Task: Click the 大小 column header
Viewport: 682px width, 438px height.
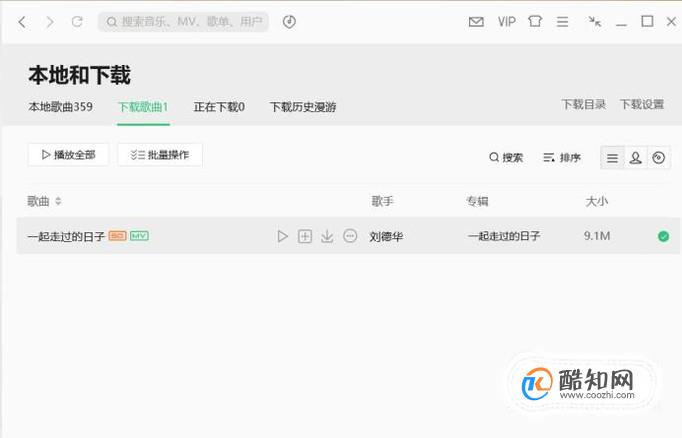Action: (x=597, y=201)
